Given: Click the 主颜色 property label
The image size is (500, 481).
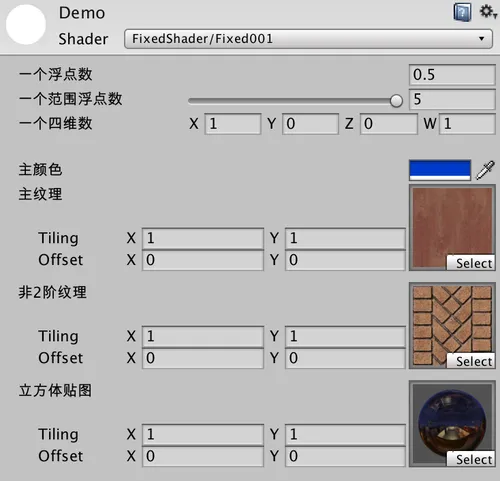Looking at the screenshot, I should pyautogui.click(x=40, y=170).
